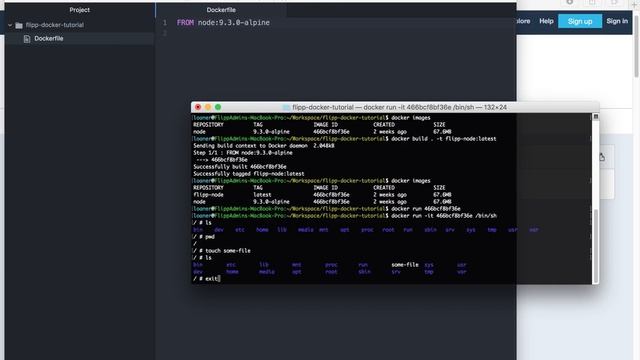Open the Help link in browser

(x=546, y=21)
